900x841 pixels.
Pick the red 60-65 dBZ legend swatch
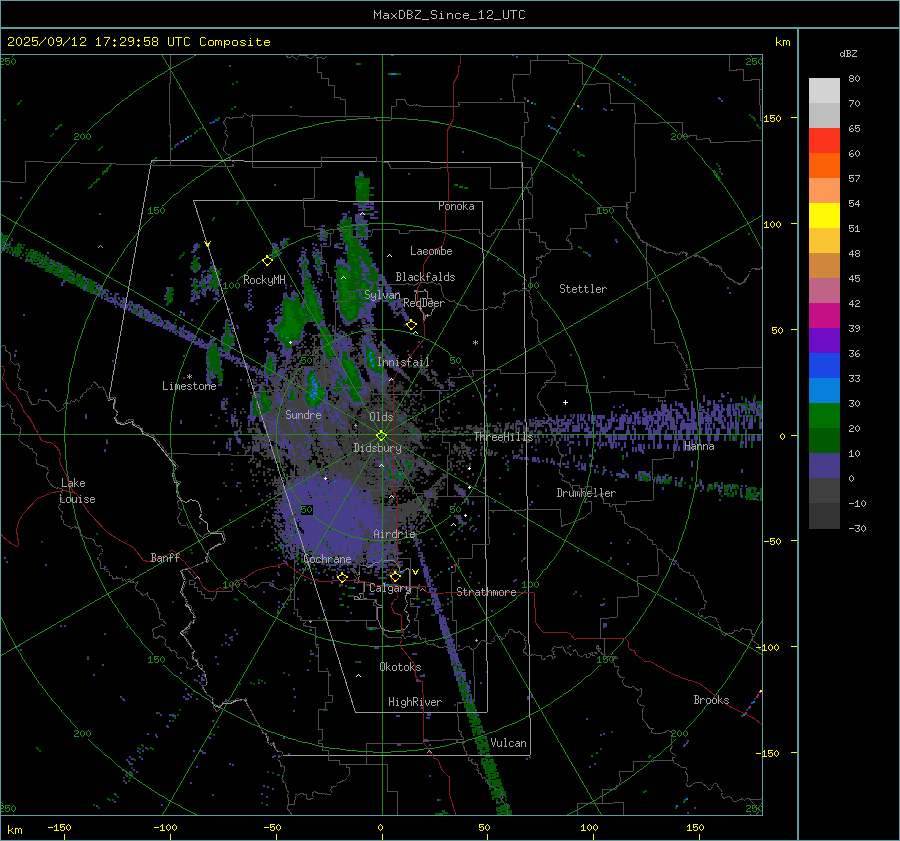[824, 141]
